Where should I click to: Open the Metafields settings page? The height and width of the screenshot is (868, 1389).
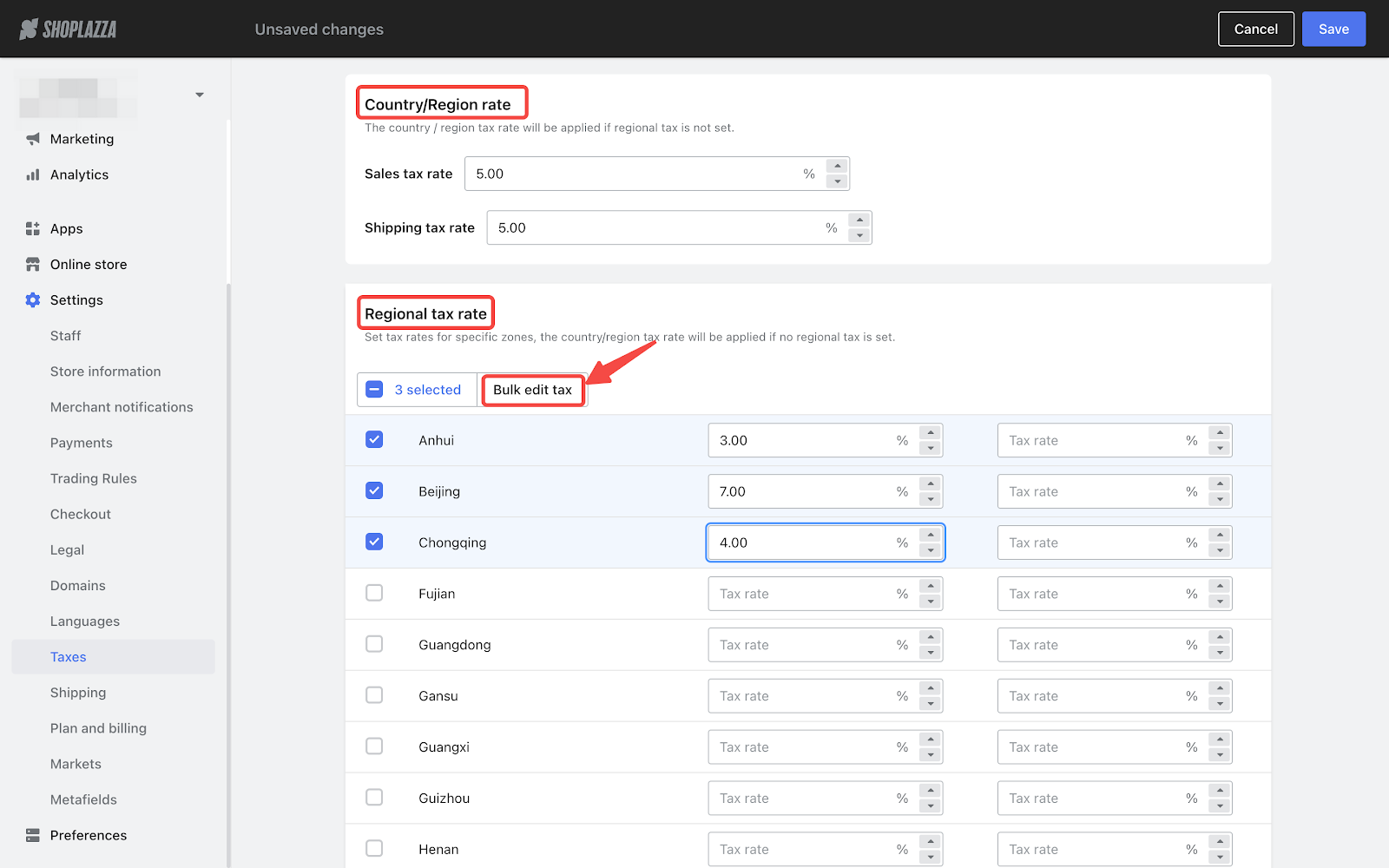point(83,799)
